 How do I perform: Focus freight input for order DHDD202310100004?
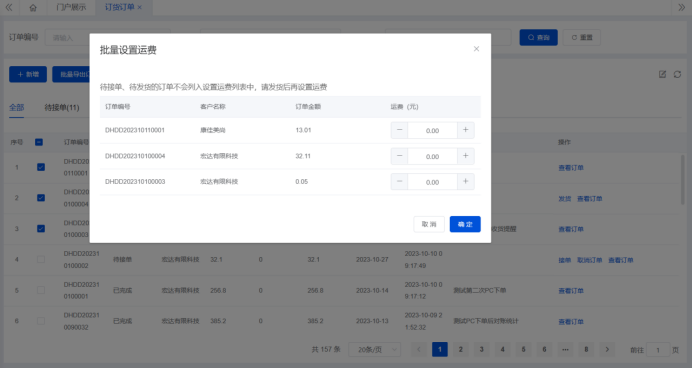click(x=432, y=156)
